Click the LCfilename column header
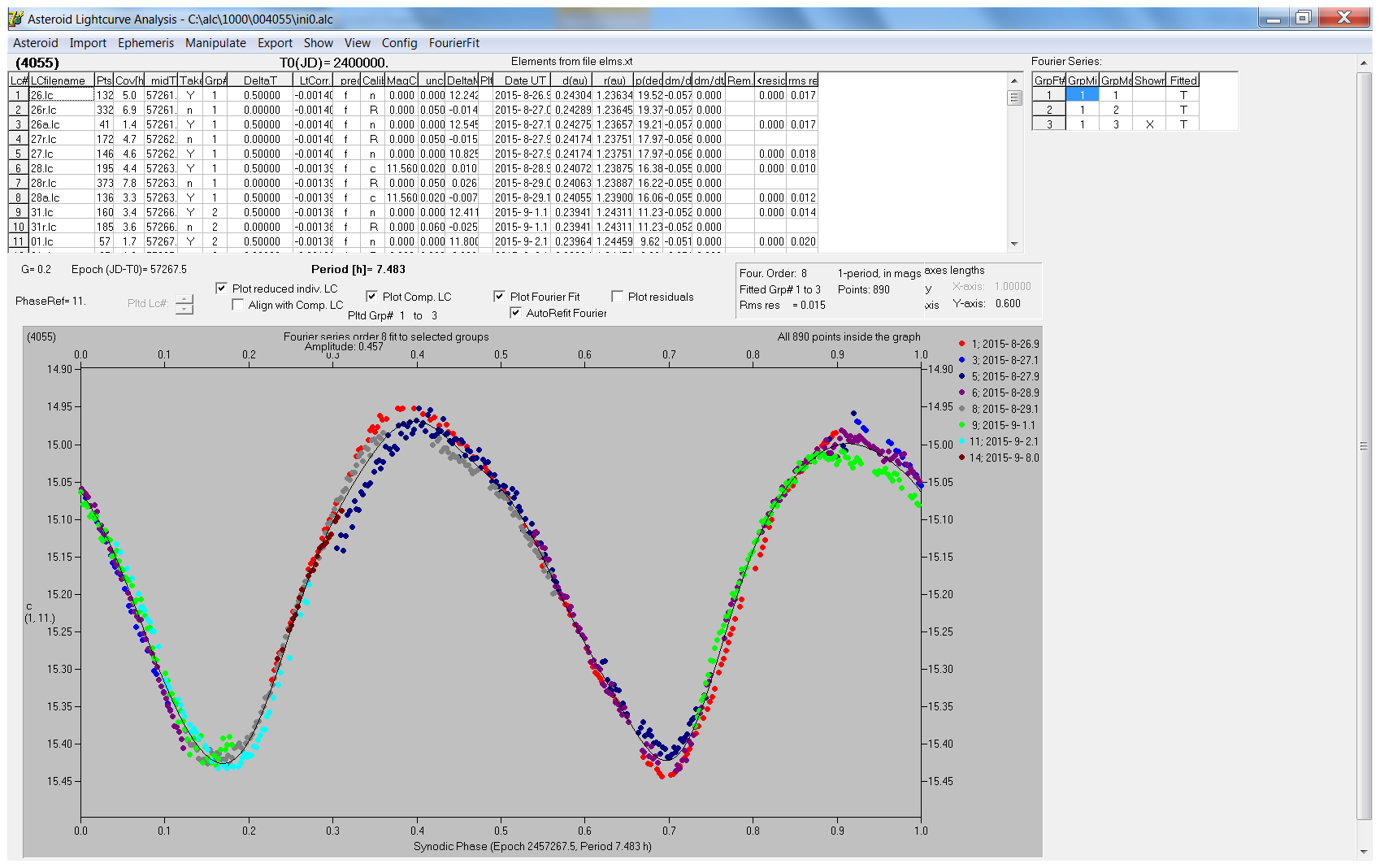The height and width of the screenshot is (868, 1380). pos(62,80)
